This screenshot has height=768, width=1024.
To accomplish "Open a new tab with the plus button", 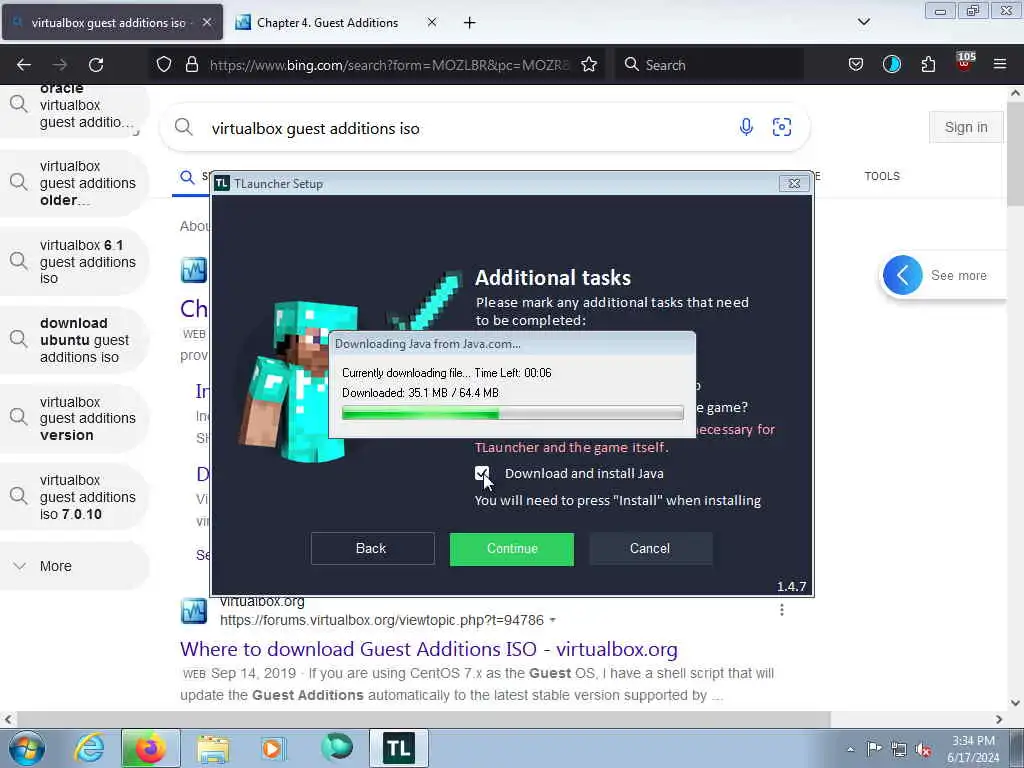I will (x=470, y=23).
